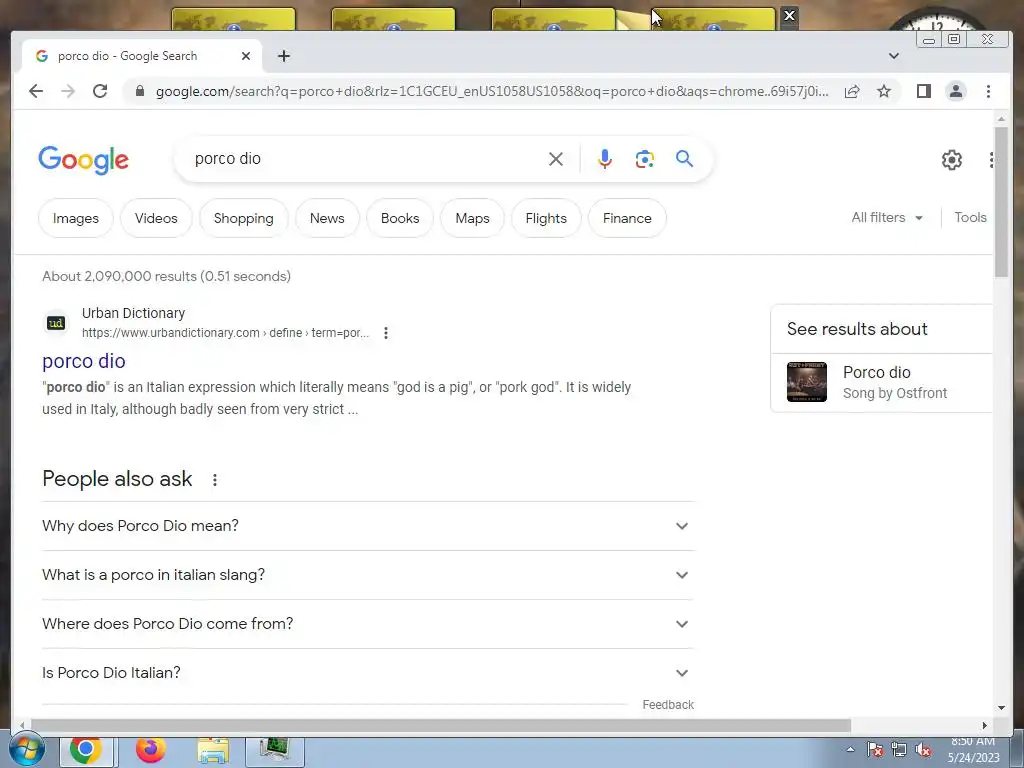This screenshot has height=768, width=1024.
Task: Bookmark this tab with star icon
Action: coord(884,91)
